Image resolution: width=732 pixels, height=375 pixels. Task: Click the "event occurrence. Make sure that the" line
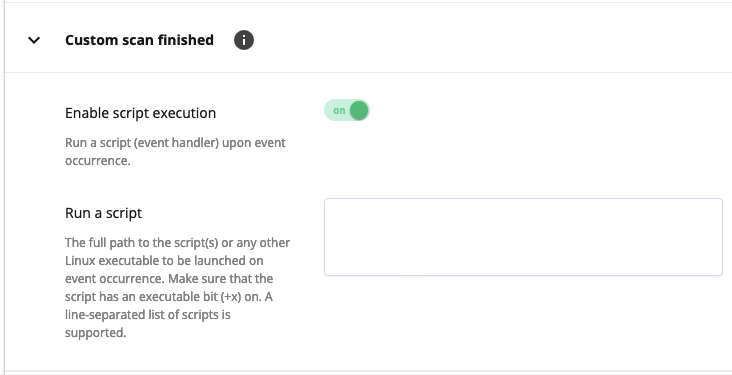pos(169,279)
